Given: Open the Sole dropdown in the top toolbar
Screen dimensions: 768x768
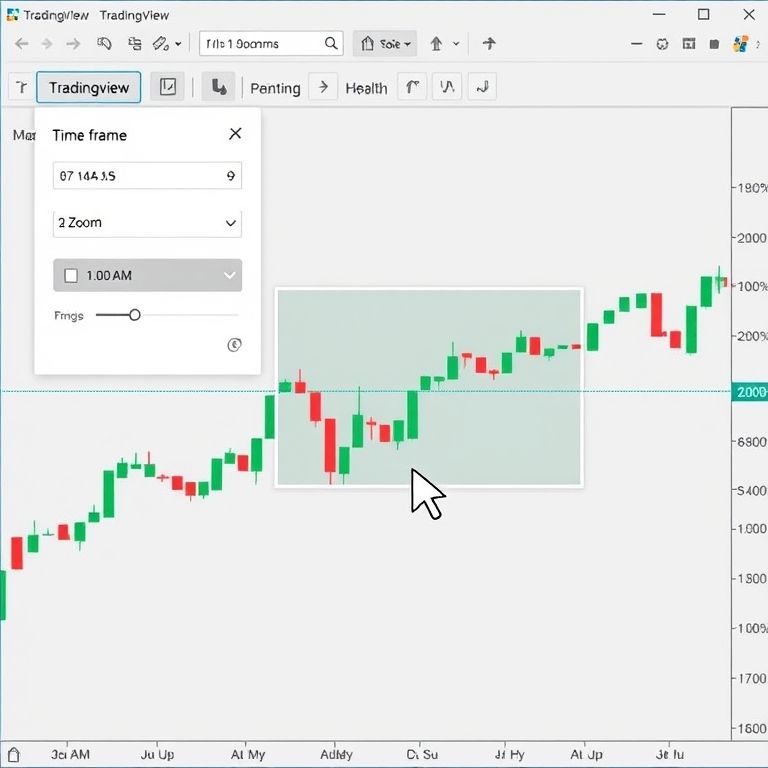Looking at the screenshot, I should pos(385,44).
